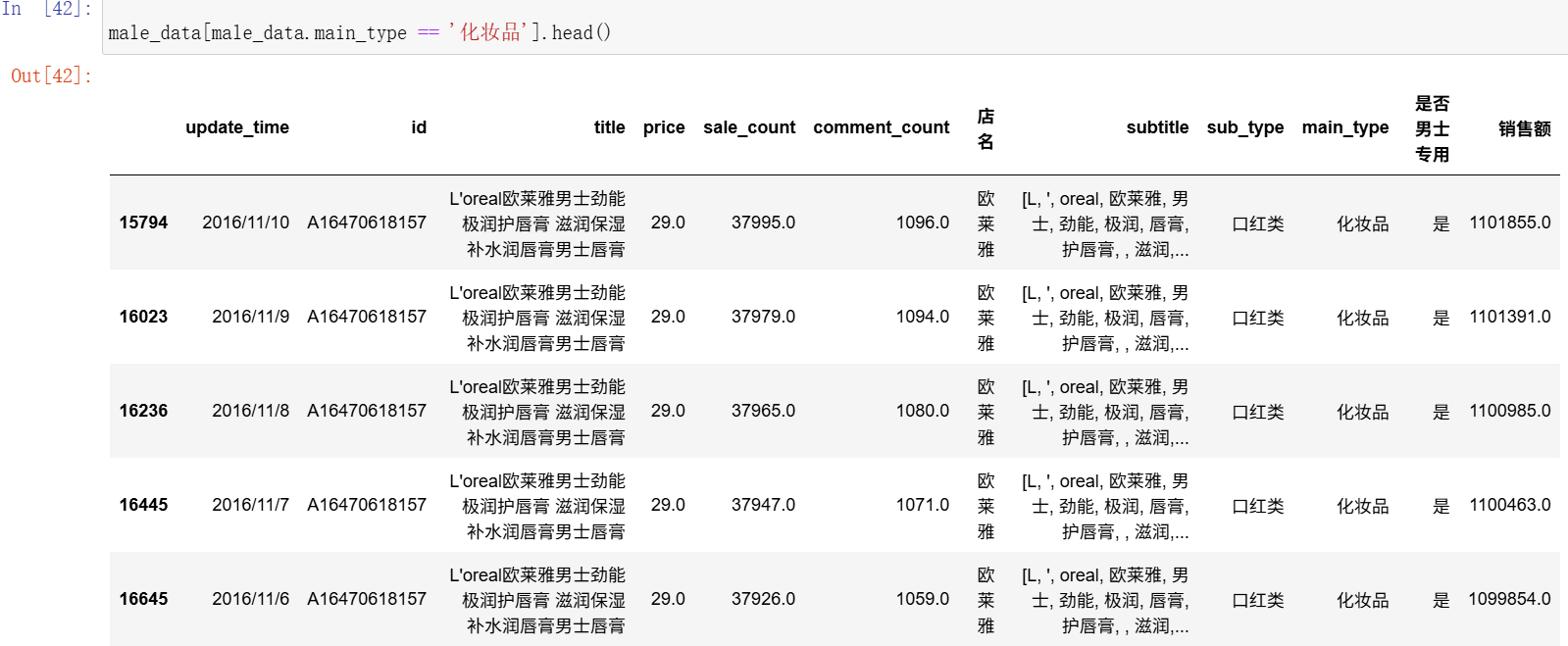The width and height of the screenshot is (1568, 646).
Task: Select row index 16023
Action: click(143, 317)
